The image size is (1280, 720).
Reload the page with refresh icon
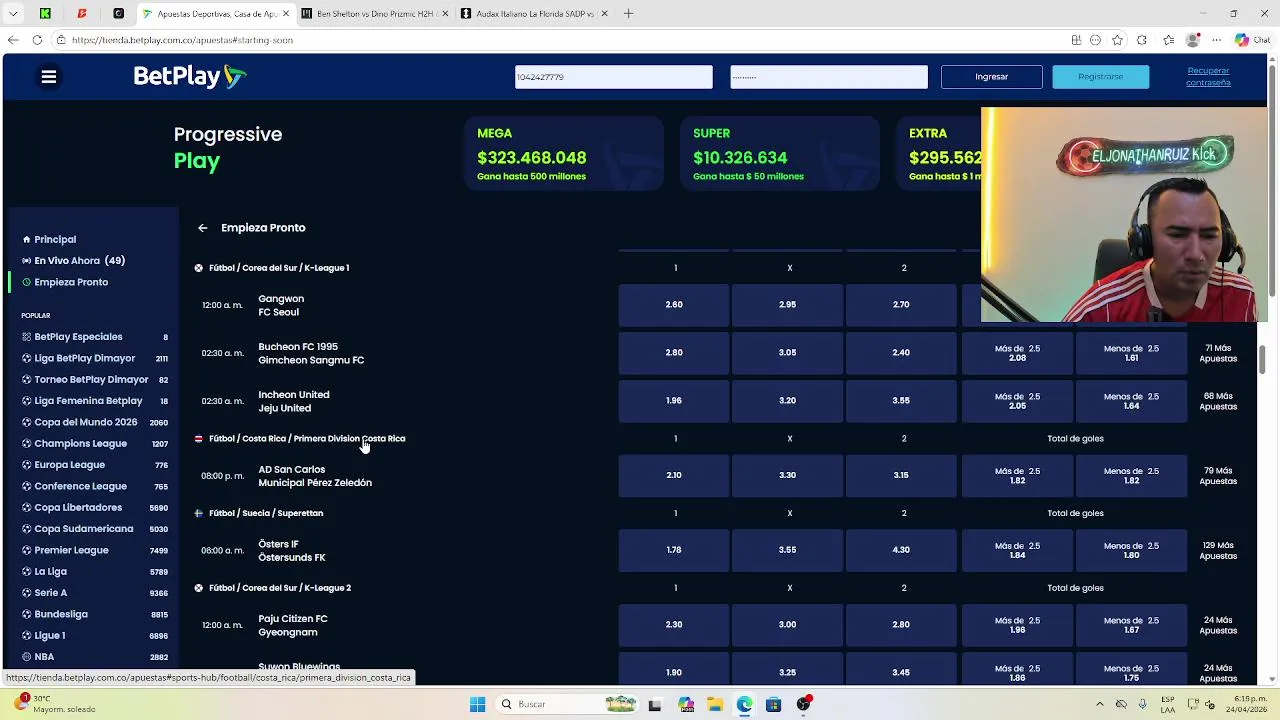pyautogui.click(x=37, y=40)
